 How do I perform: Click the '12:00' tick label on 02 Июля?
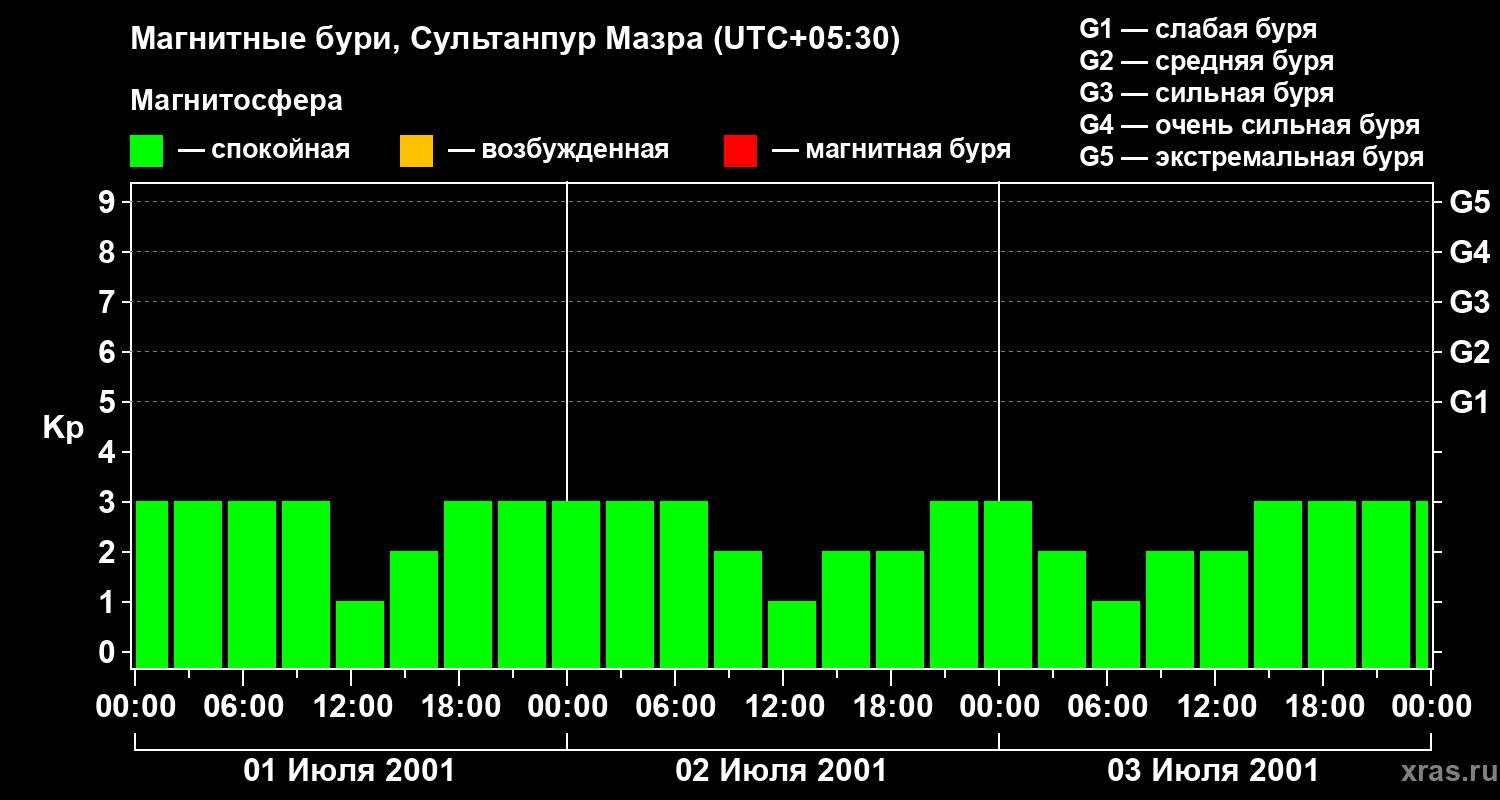point(783,707)
